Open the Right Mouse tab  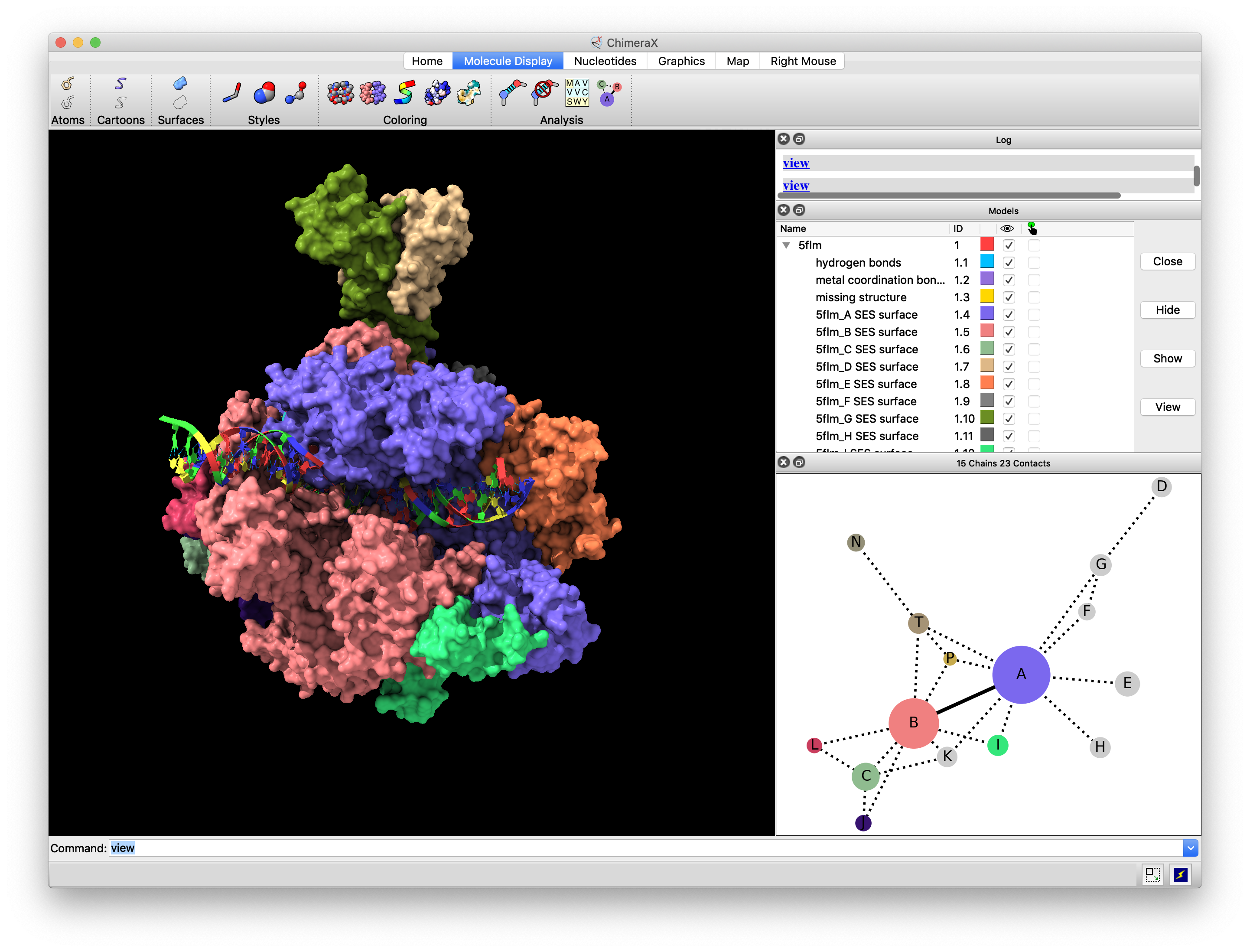point(803,61)
